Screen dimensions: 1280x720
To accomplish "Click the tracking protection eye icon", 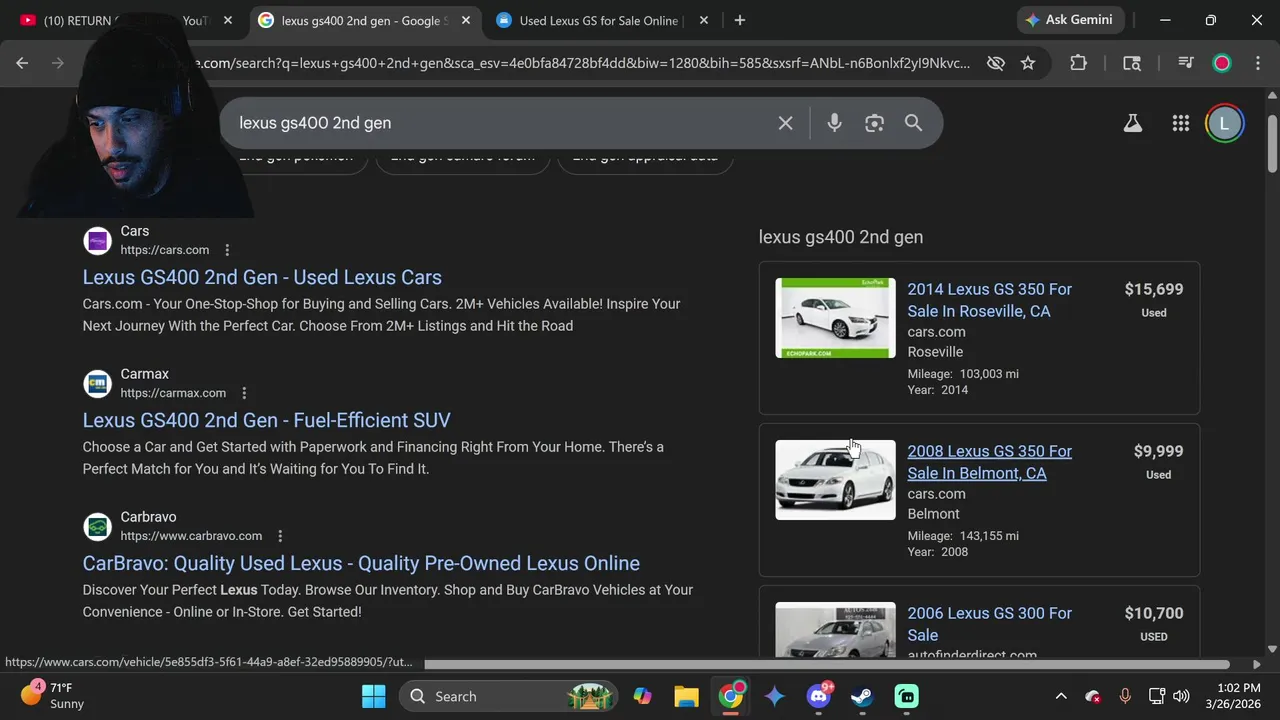I will click(x=995, y=63).
